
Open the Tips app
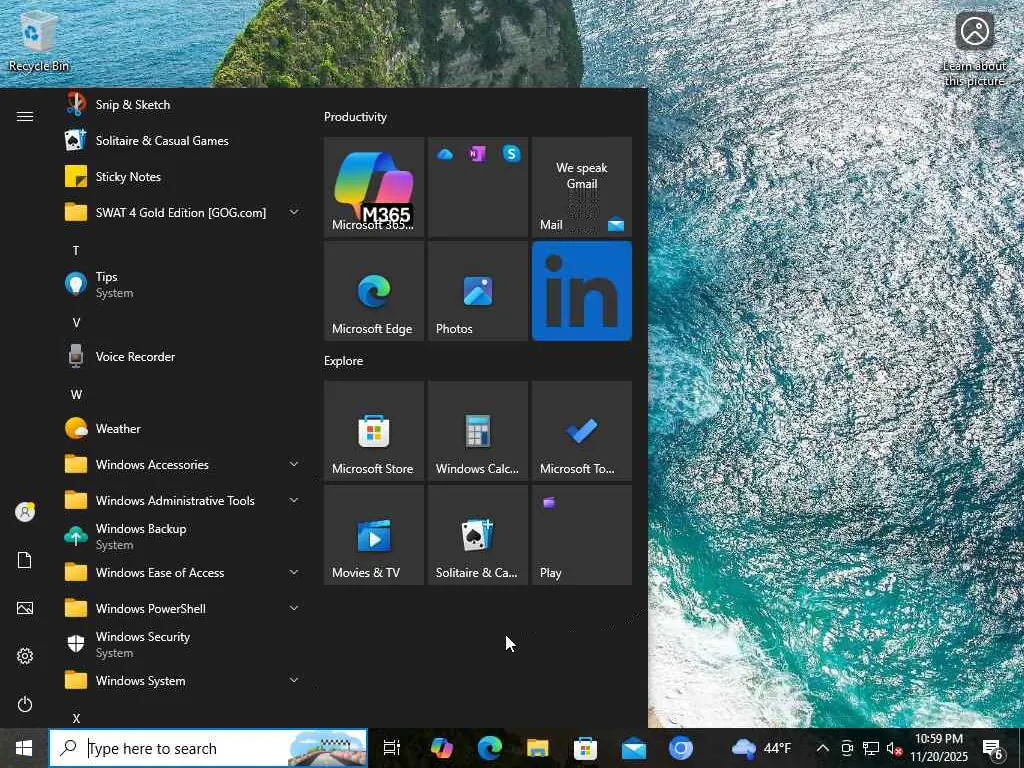(182, 285)
